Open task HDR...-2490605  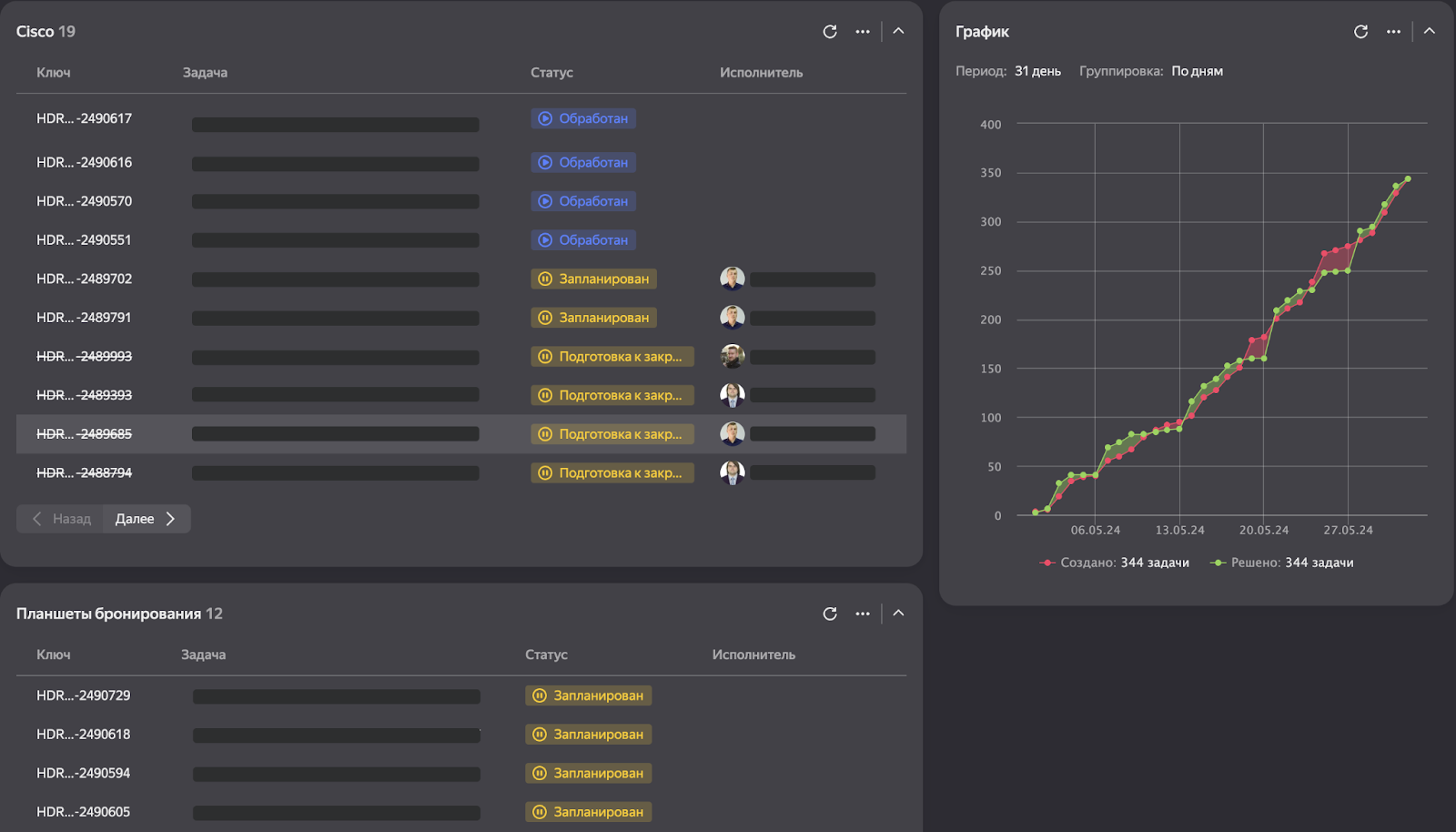point(84,812)
